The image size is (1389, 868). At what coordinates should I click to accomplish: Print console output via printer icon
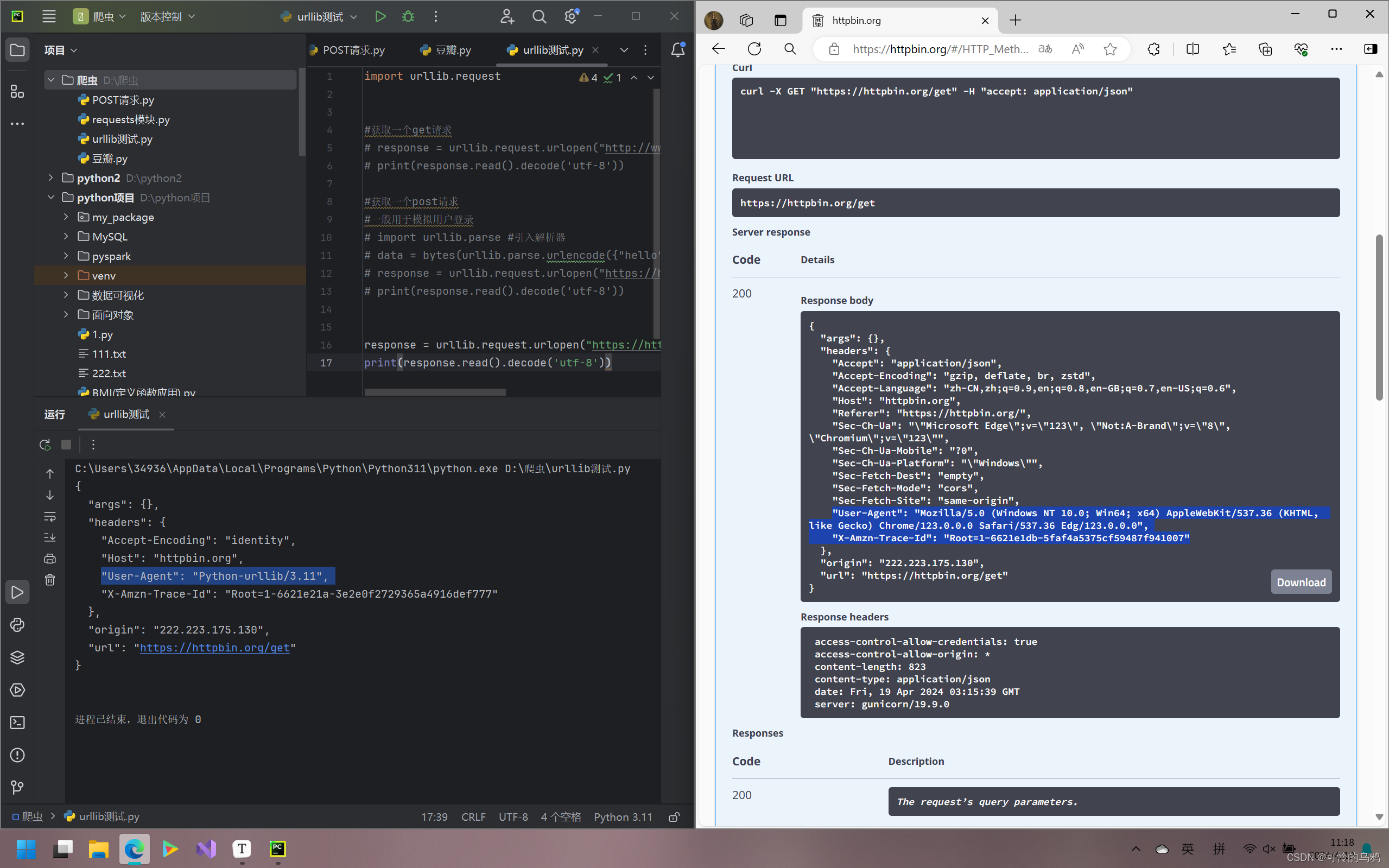[x=50, y=559]
